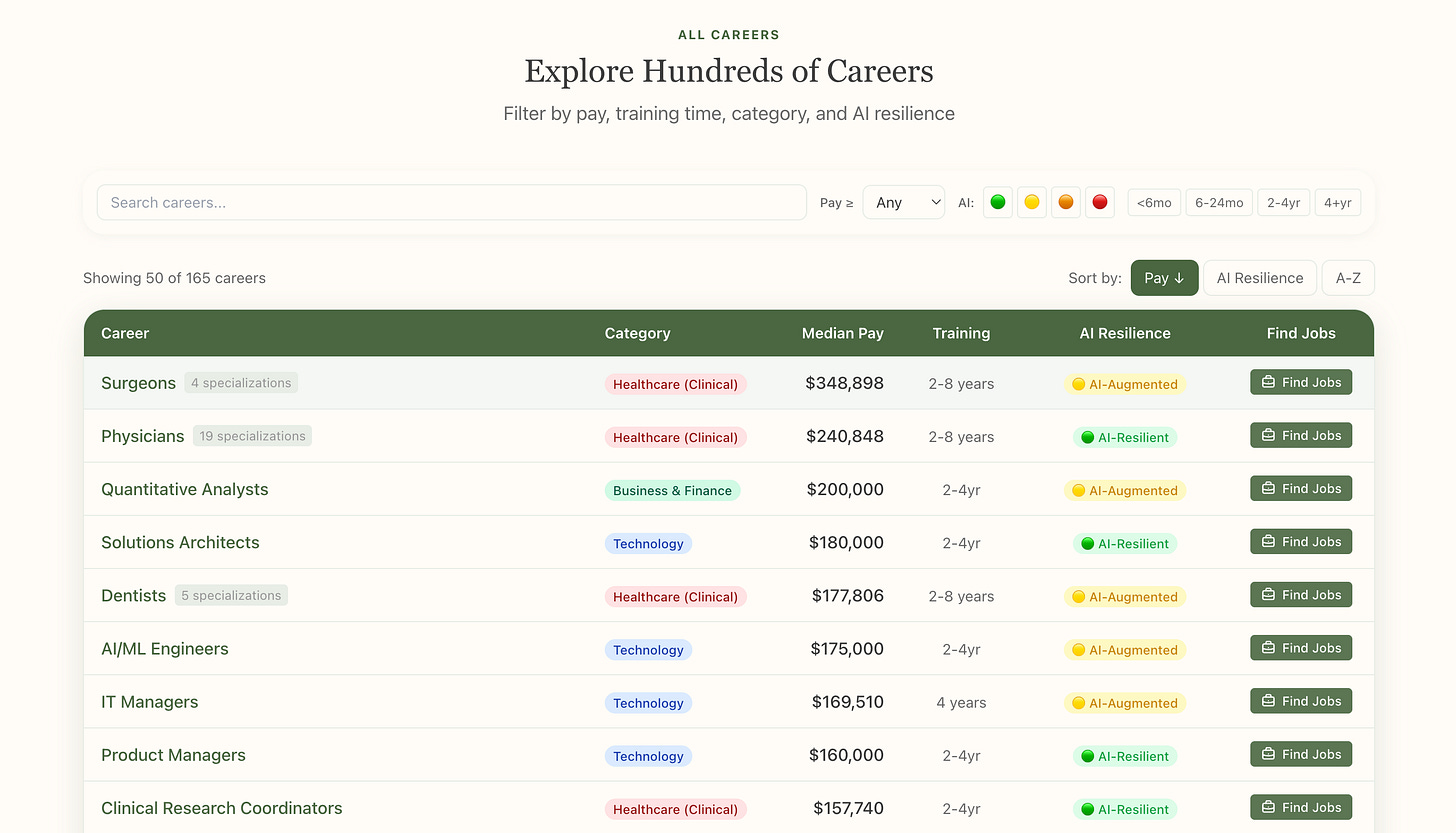
Task: Click the AI Resilience column header
Action: tap(1125, 333)
